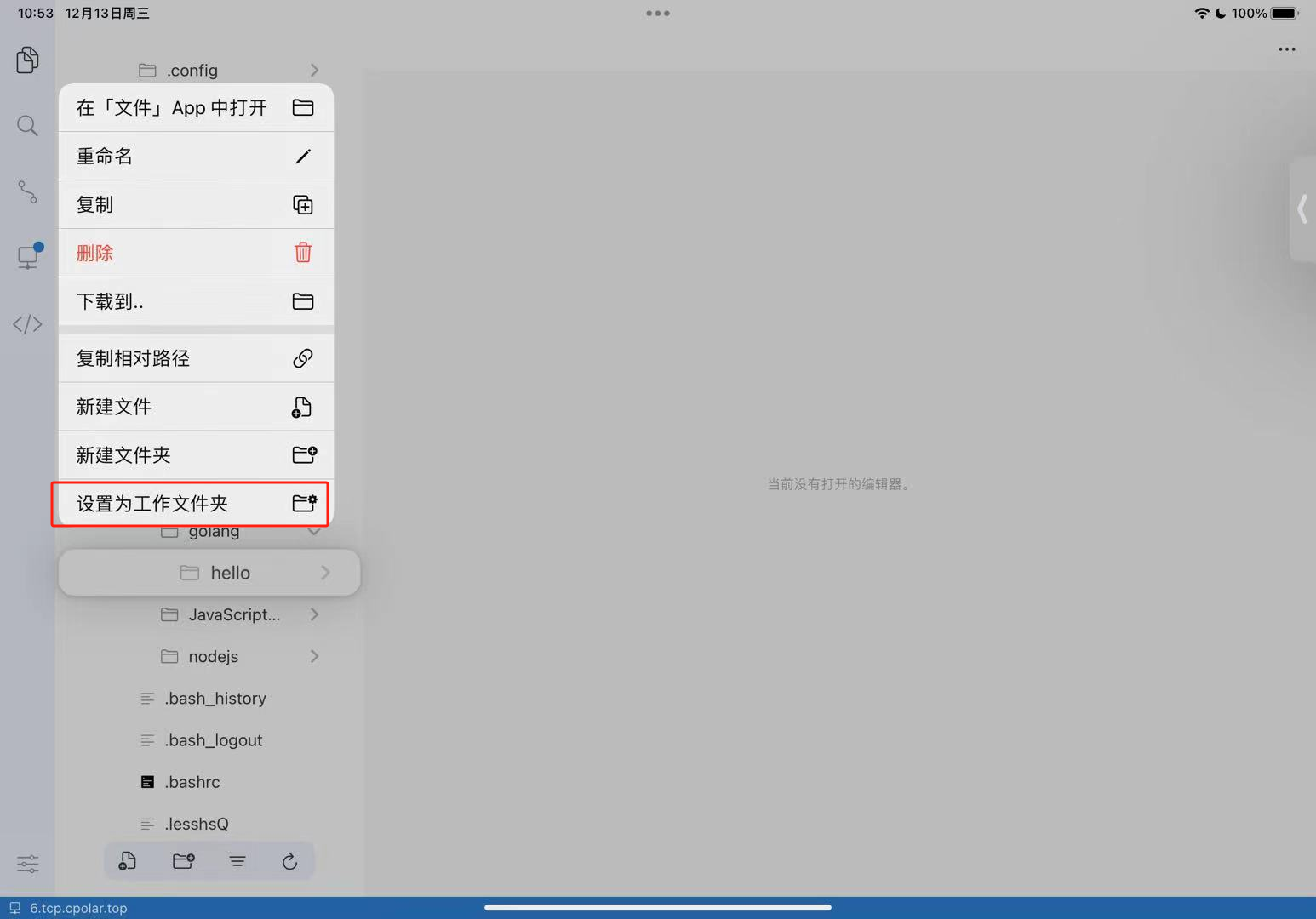Click the battery indicator in status bar
This screenshot has width=1316, height=919.
(1285, 13)
